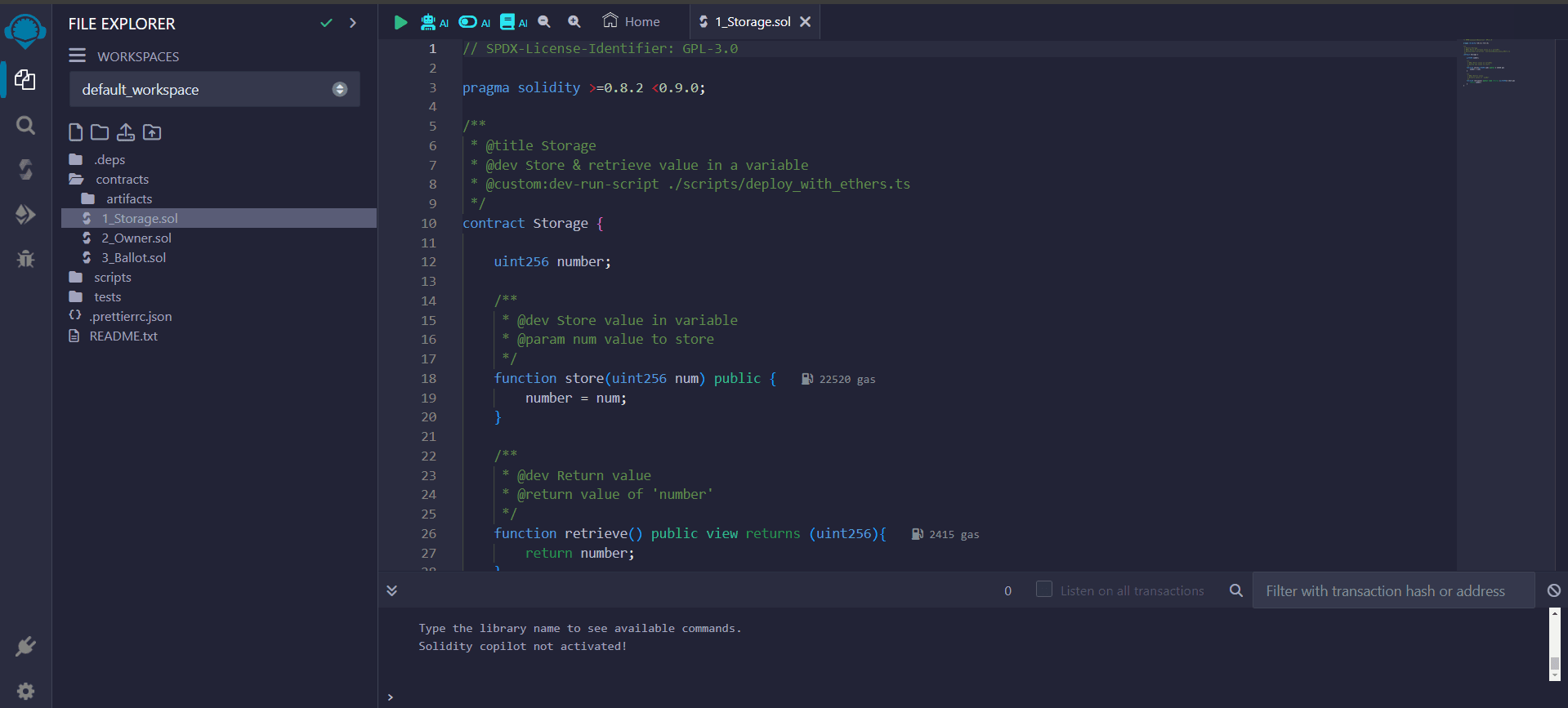Switch to the Home tab
This screenshot has width=1568, height=708.
(631, 21)
